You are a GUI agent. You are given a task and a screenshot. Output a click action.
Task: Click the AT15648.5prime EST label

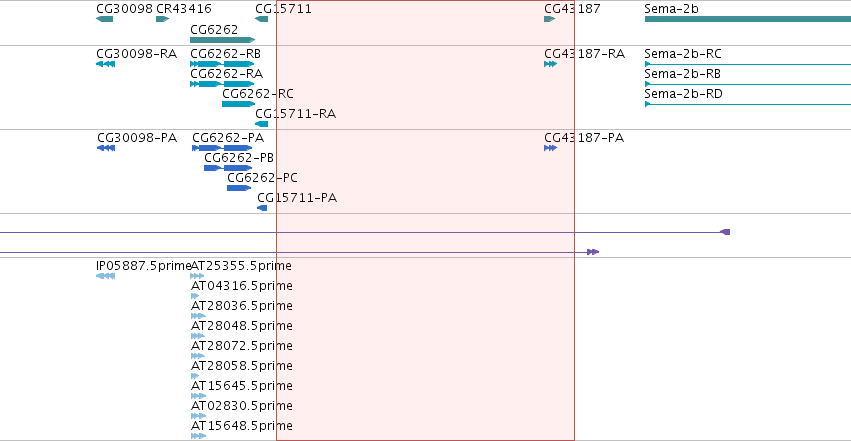tap(242, 426)
